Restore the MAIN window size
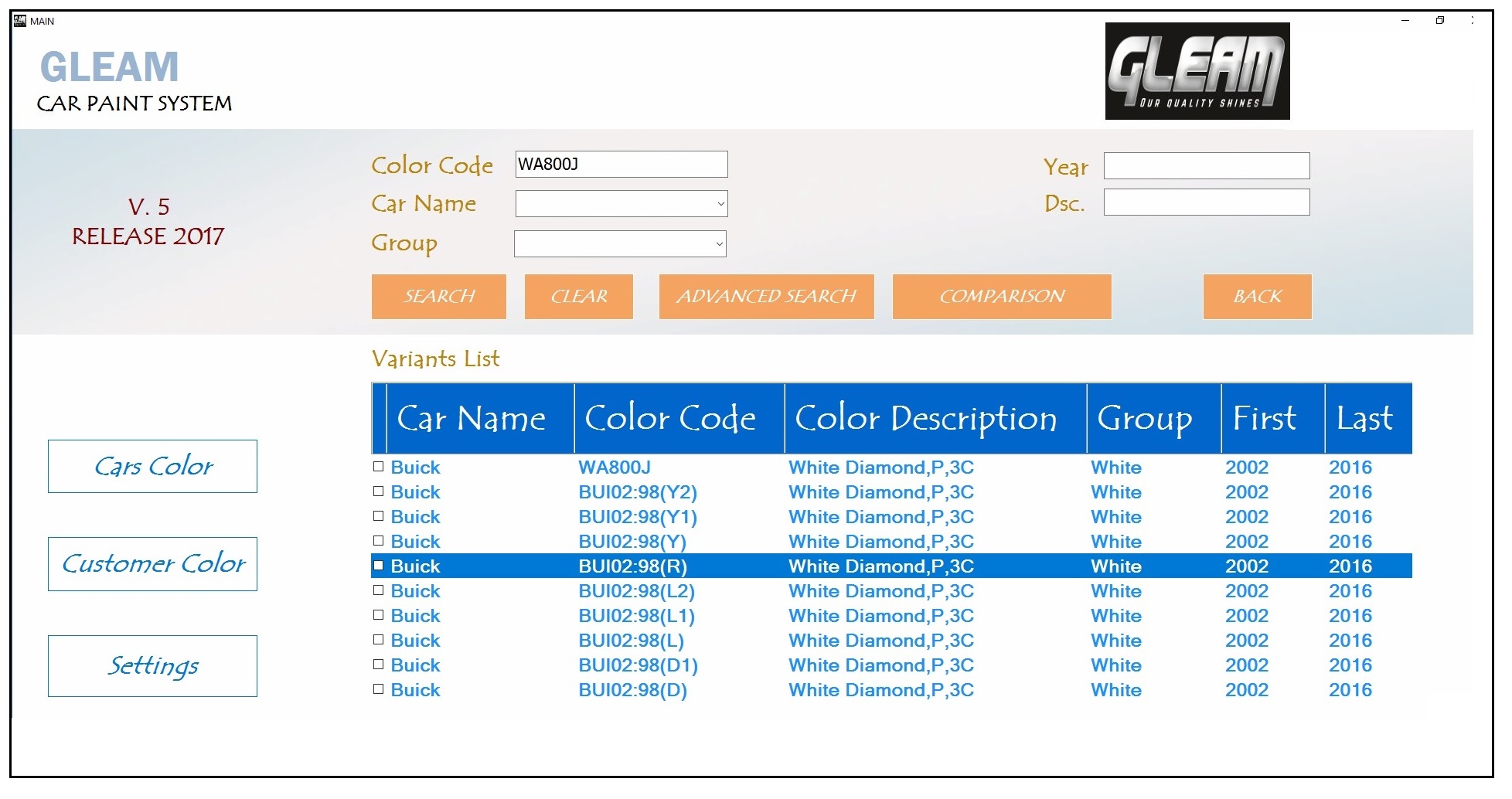 tap(1440, 20)
